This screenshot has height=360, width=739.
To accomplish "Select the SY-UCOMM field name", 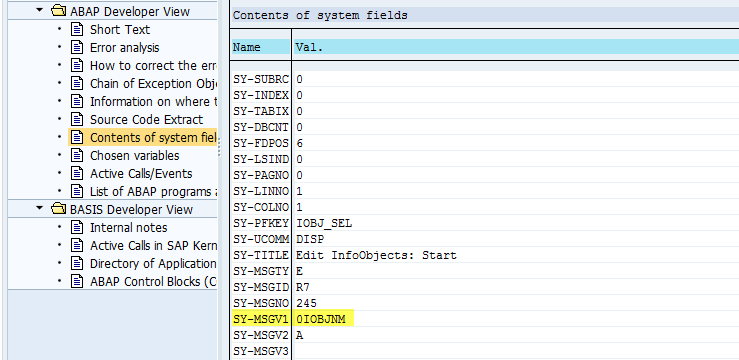I will 261,239.
